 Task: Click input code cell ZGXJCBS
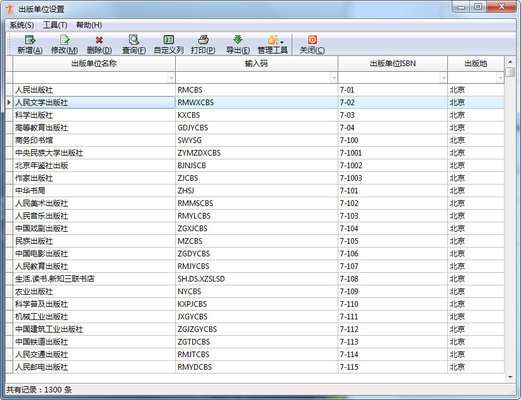pyautogui.click(x=256, y=229)
